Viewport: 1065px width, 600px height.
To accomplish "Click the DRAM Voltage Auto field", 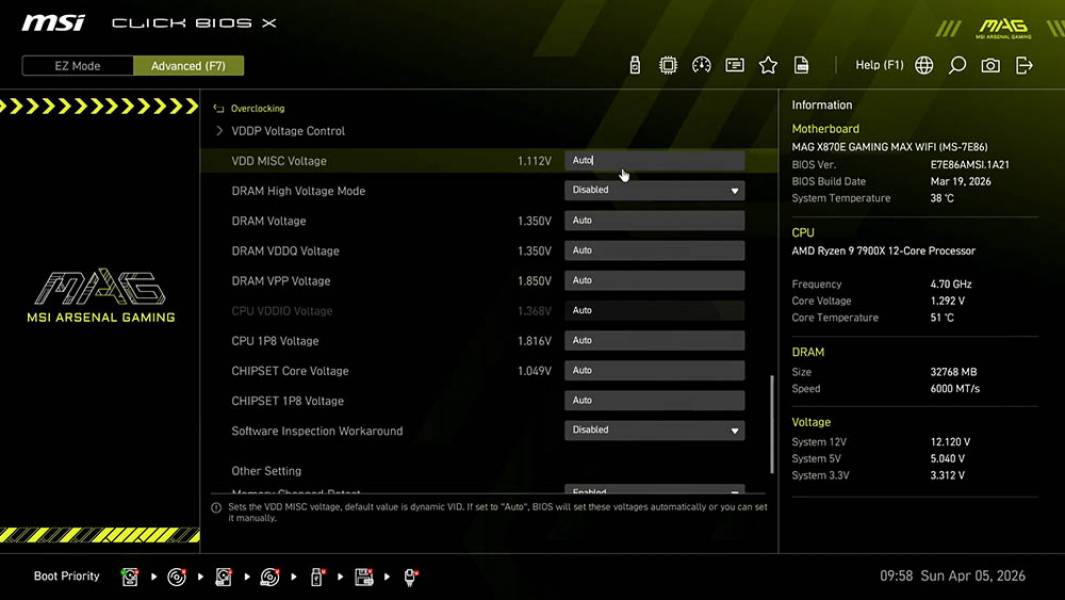I will pos(654,220).
